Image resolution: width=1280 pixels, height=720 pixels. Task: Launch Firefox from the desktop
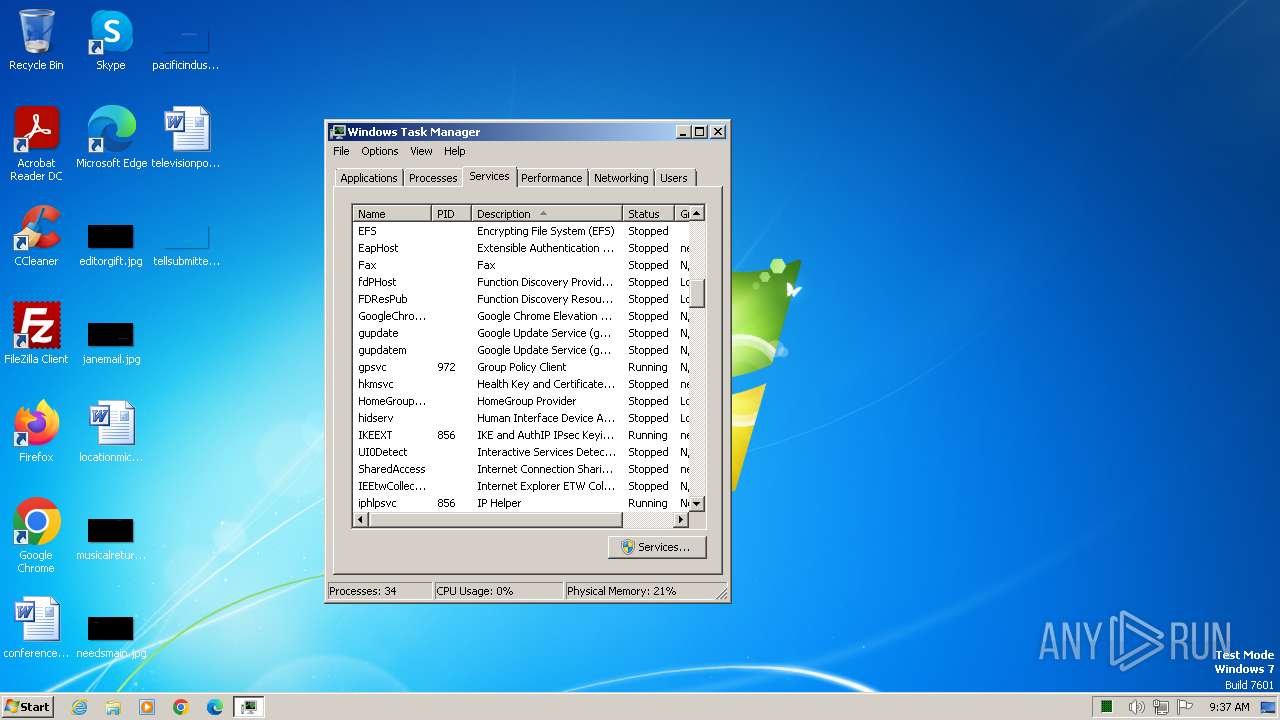pyautogui.click(x=36, y=431)
